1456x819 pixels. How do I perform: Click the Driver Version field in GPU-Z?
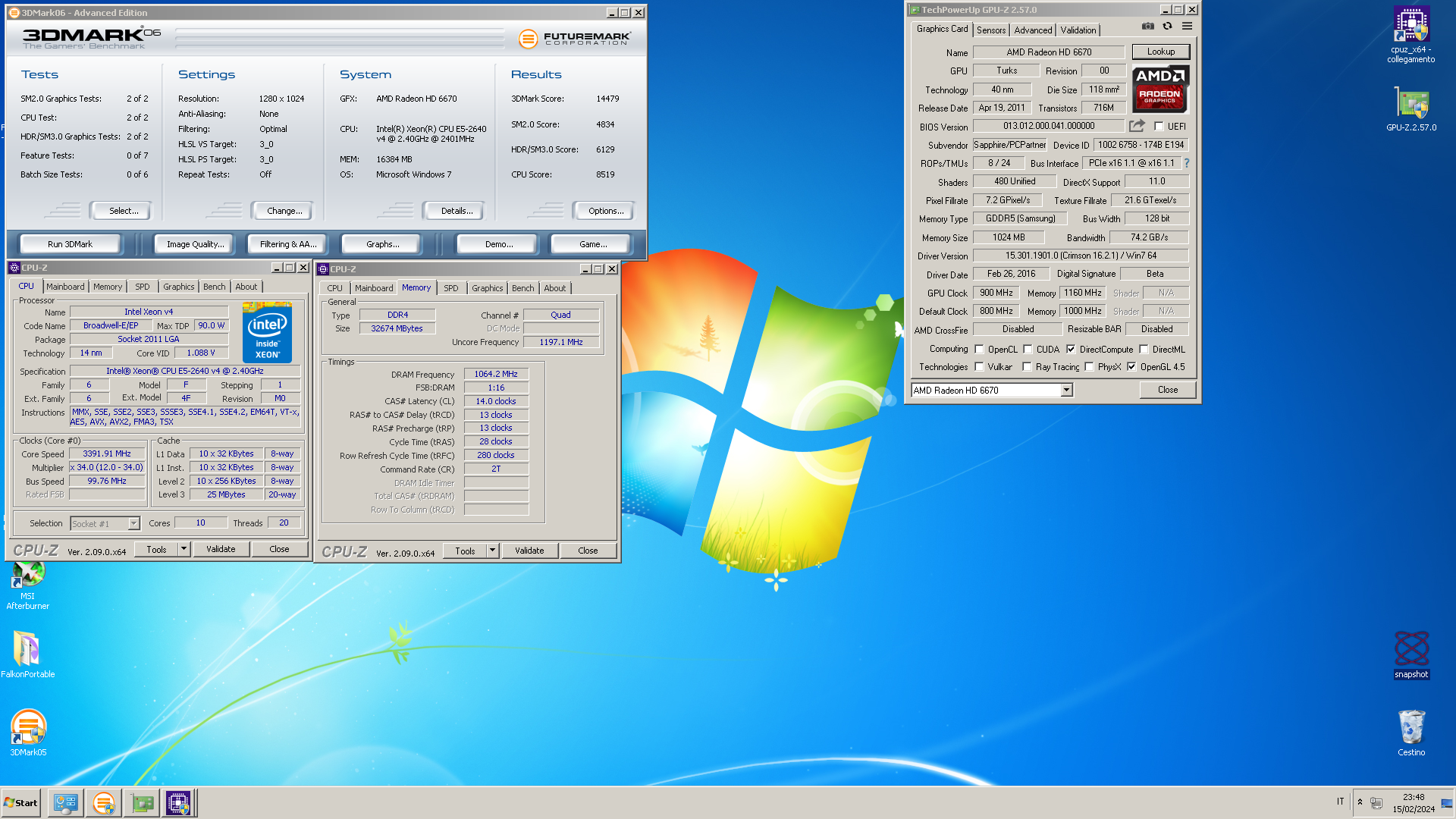coord(1081,256)
